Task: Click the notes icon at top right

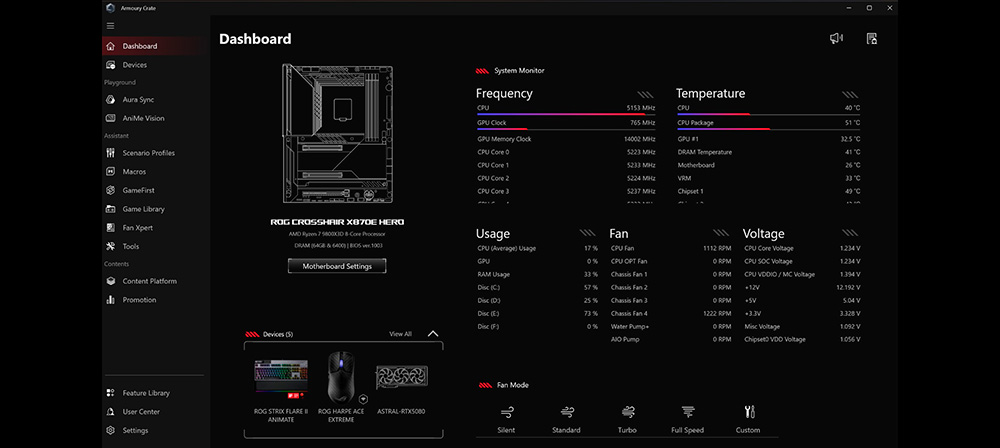Action: [872, 38]
